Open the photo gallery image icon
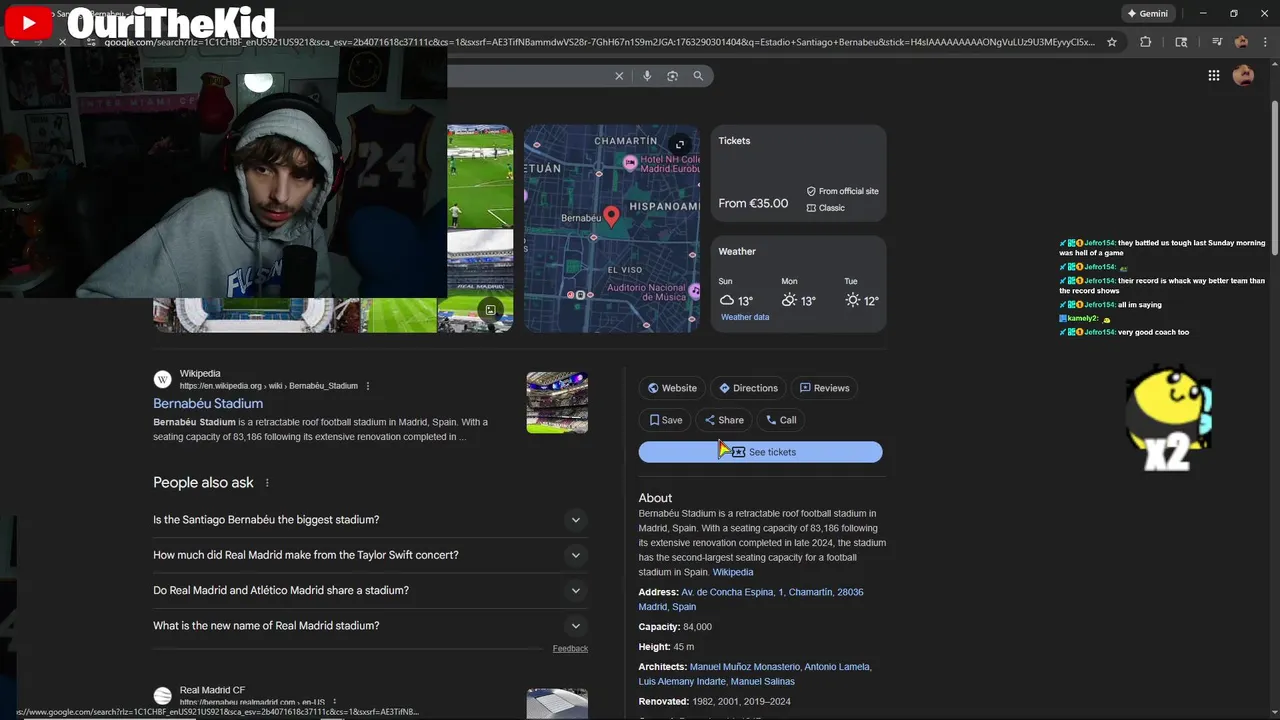The image size is (1280, 720). [490, 310]
